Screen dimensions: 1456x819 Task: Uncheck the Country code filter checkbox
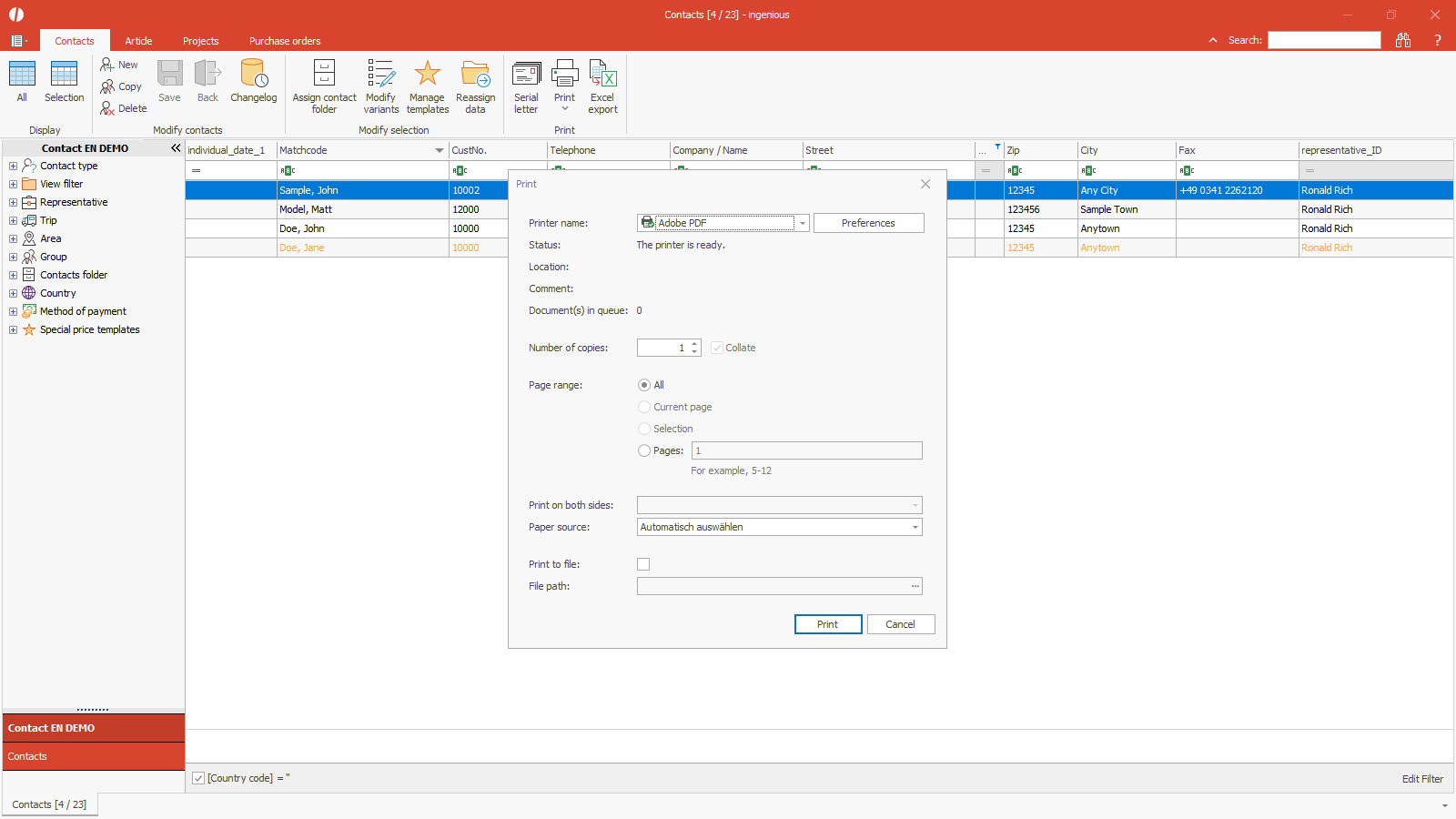pyautogui.click(x=198, y=778)
